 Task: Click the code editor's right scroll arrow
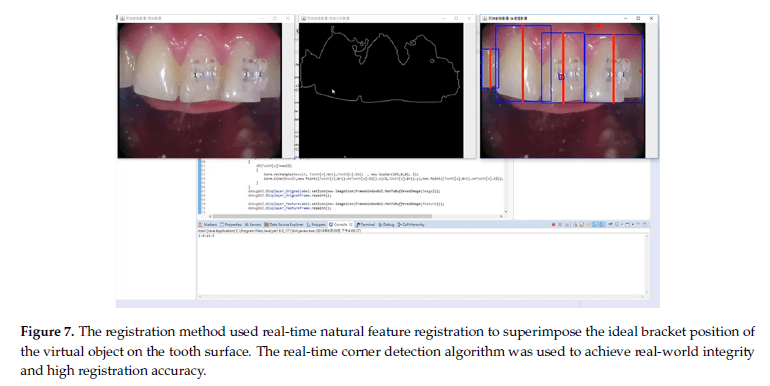[x=501, y=216]
